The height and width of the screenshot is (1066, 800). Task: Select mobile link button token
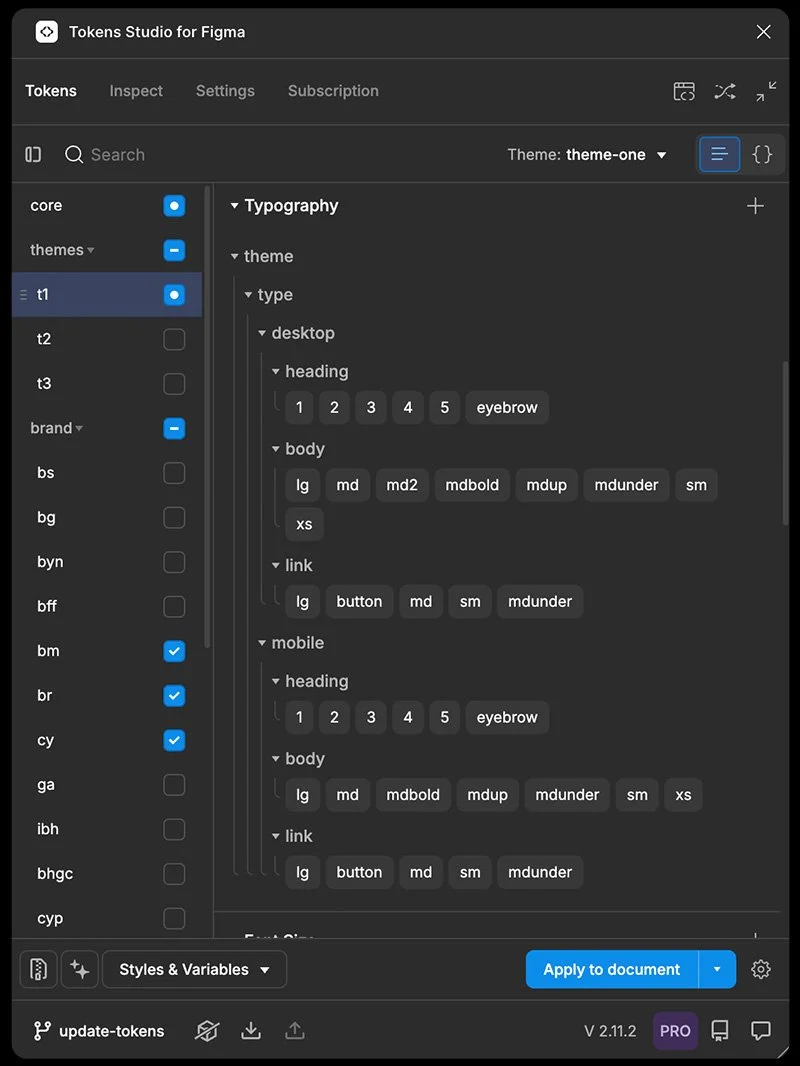(360, 872)
